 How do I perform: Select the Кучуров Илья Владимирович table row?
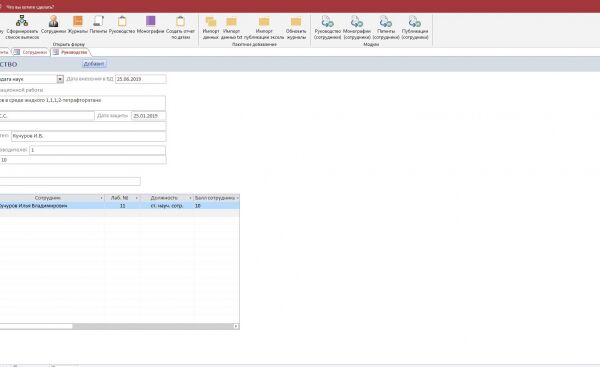pyautogui.click(x=120, y=206)
